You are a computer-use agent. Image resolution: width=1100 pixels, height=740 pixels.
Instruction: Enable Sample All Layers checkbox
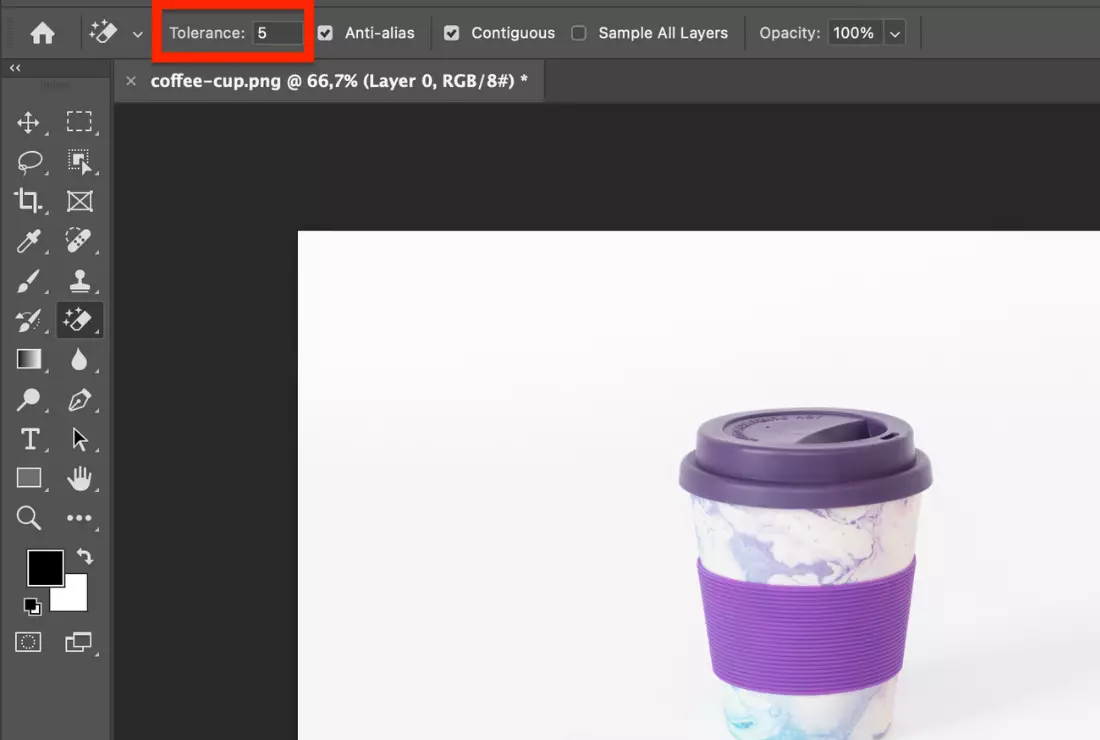coord(578,33)
